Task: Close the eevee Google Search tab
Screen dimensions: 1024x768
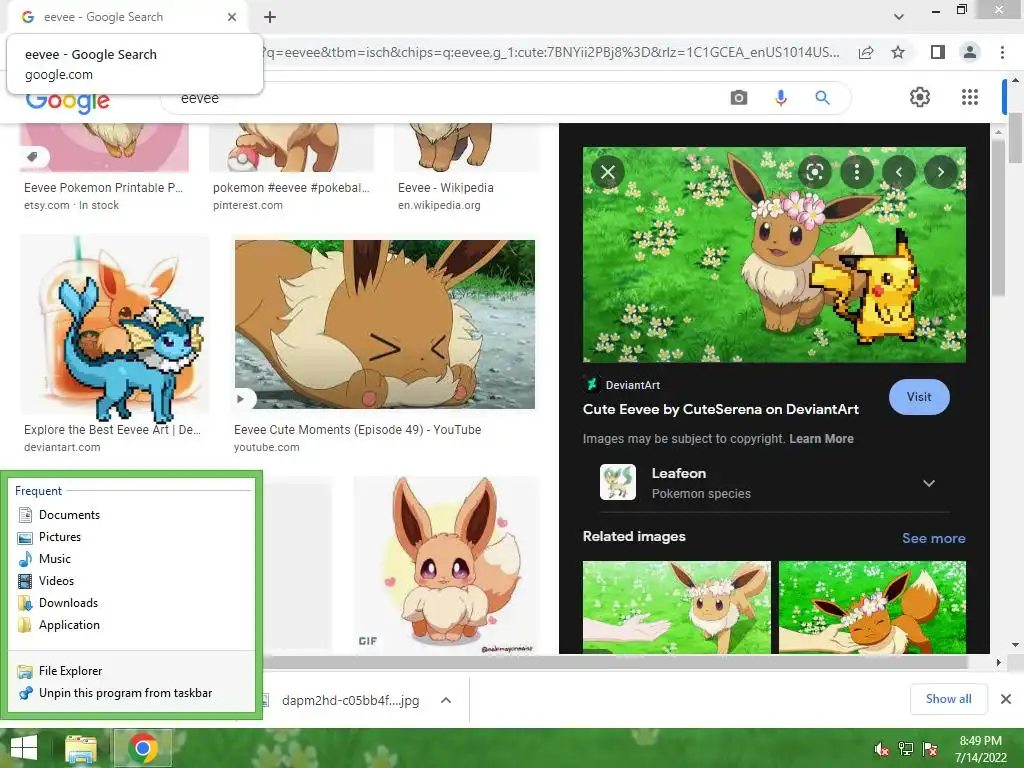Action: pos(232,17)
